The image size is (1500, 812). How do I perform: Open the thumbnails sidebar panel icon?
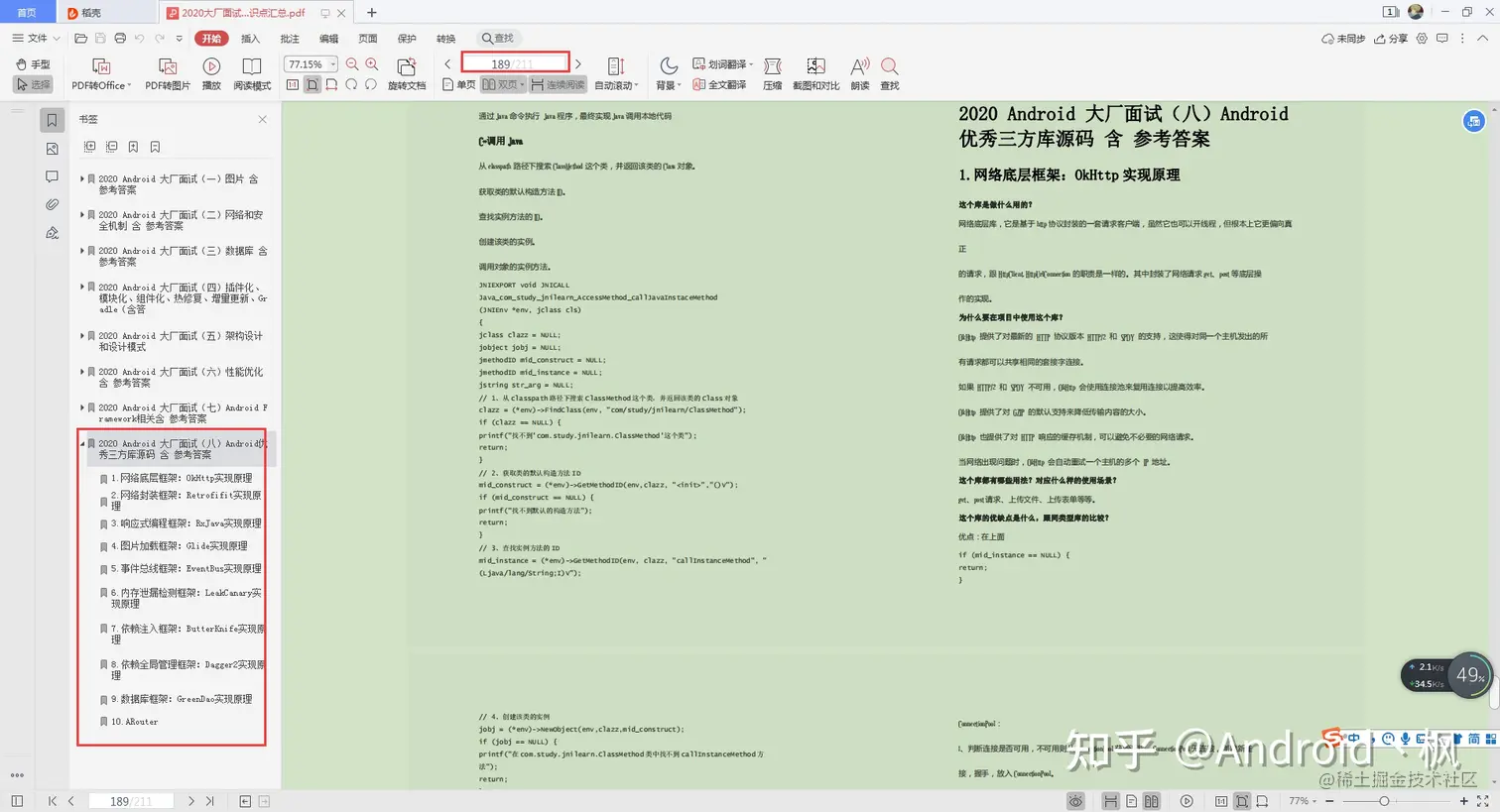coord(53,149)
